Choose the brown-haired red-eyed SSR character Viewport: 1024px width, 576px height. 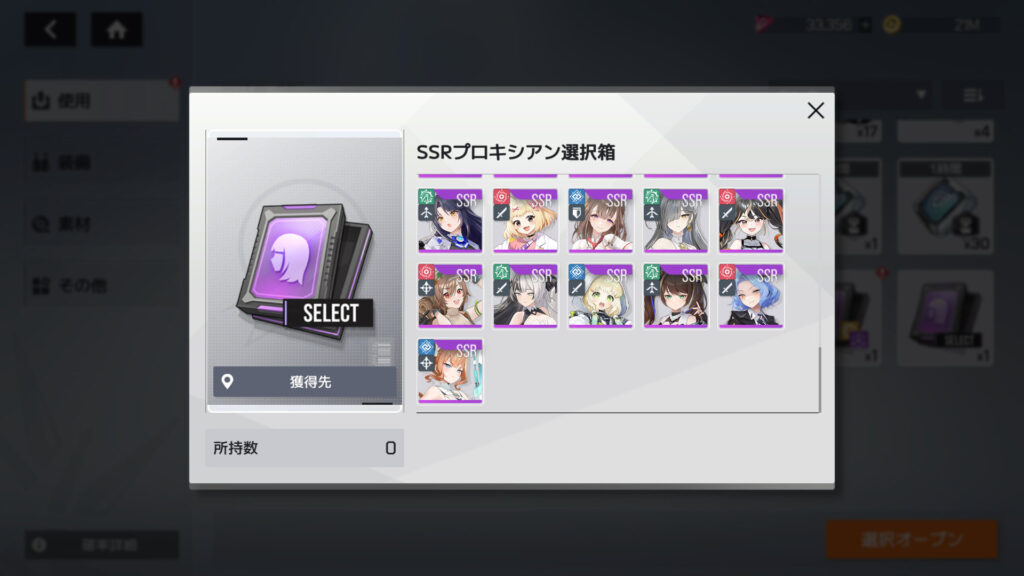pos(450,296)
